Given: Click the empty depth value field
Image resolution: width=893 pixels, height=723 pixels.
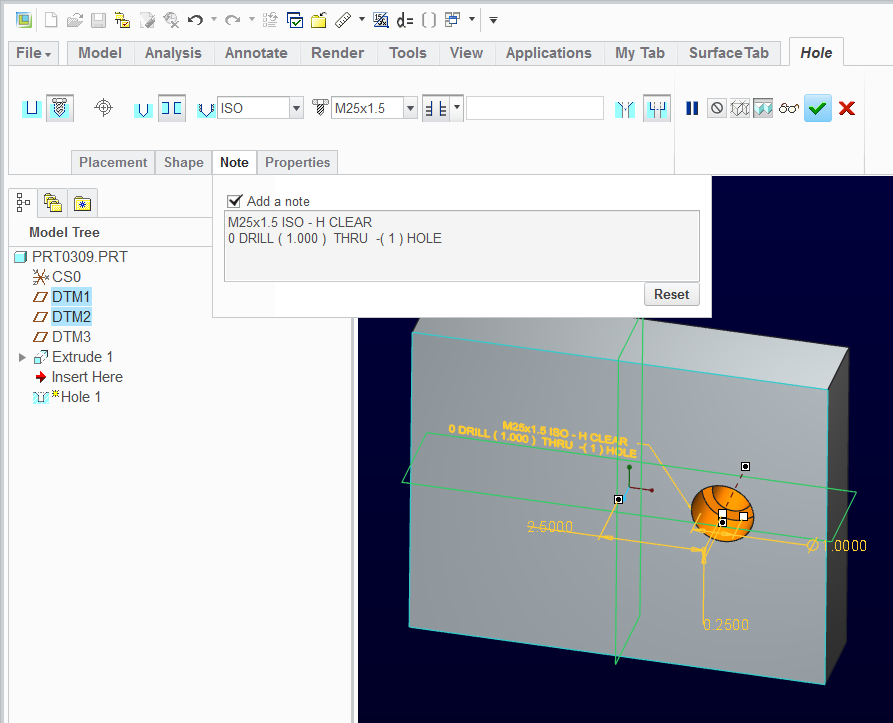Looking at the screenshot, I should tap(535, 108).
